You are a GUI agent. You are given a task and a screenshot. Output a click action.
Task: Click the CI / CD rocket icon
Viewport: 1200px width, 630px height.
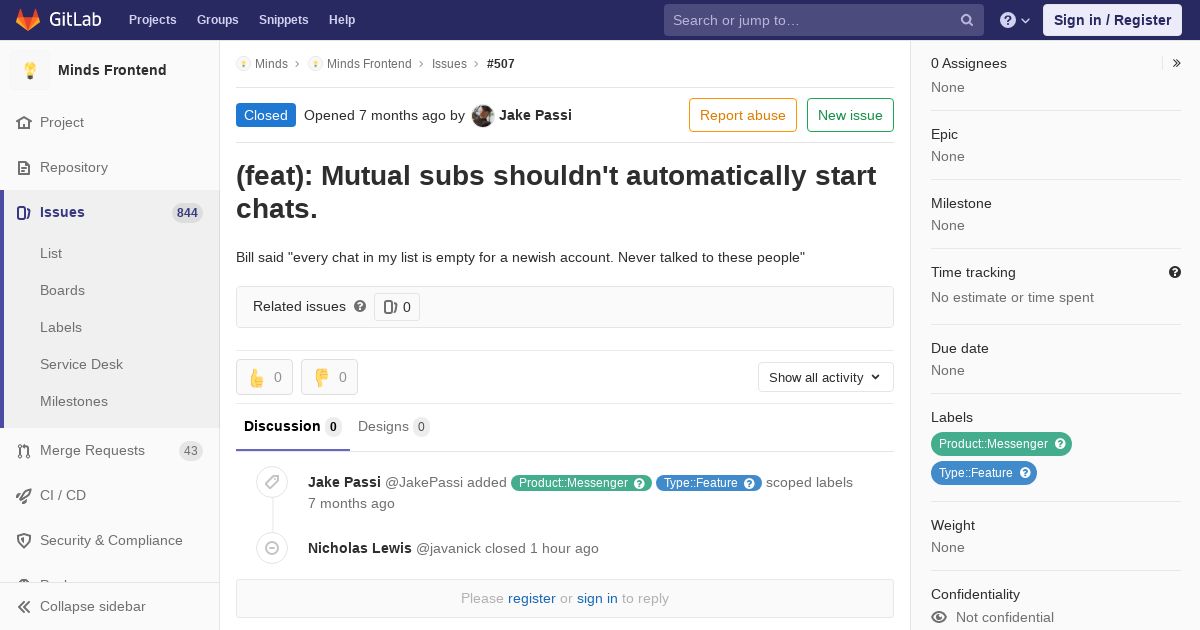point(24,495)
